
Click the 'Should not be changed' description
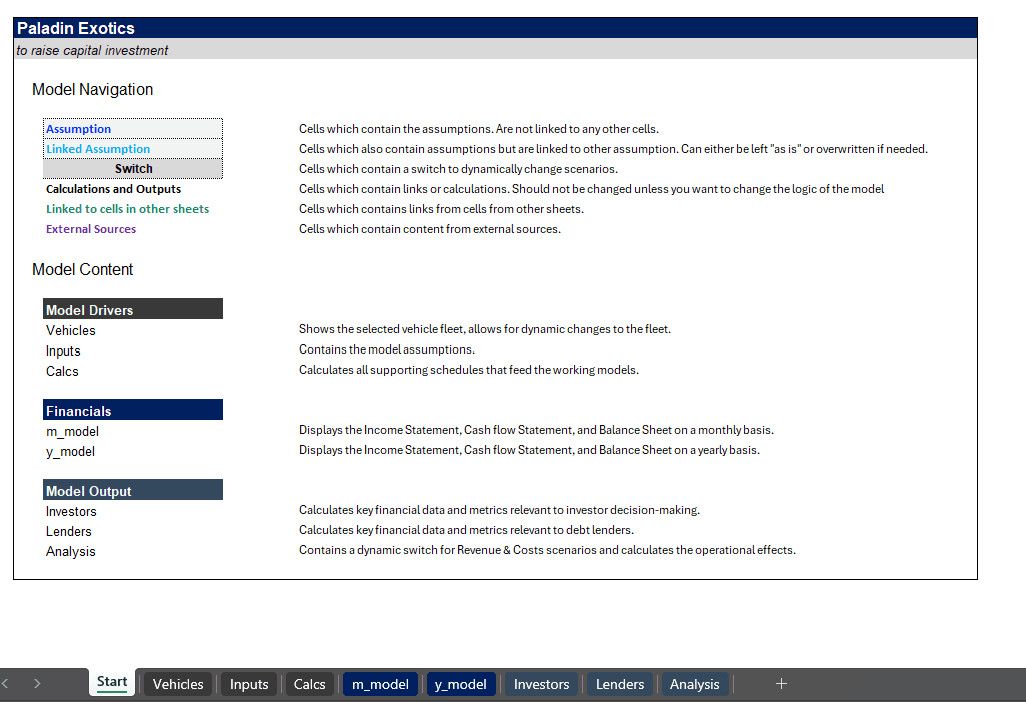[x=592, y=189]
